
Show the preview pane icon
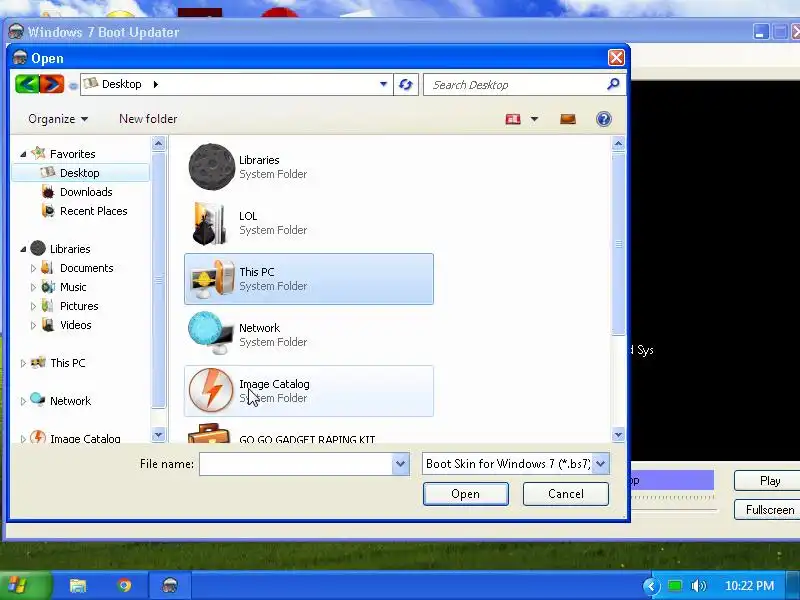(x=568, y=119)
